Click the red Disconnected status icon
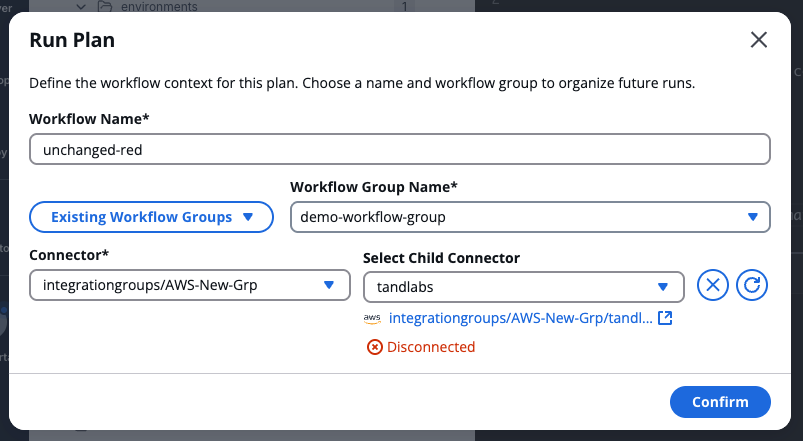This screenshot has height=441, width=803. tap(375, 347)
